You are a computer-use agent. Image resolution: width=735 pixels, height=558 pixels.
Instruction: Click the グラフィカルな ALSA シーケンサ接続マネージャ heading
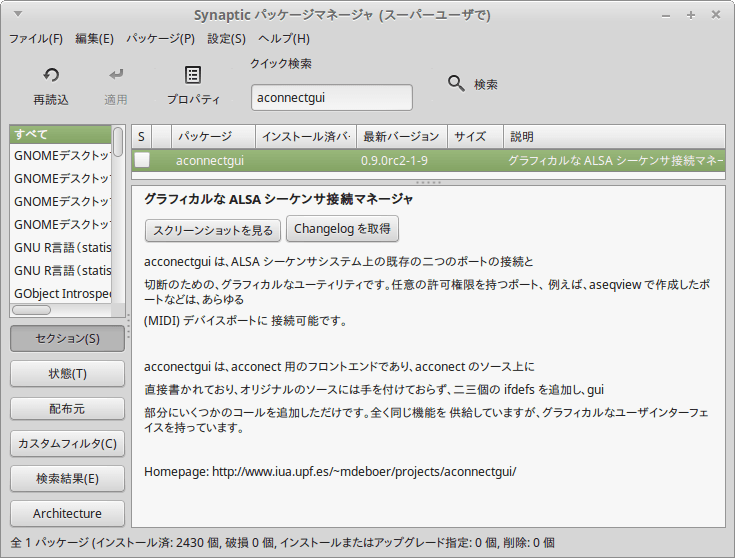click(x=278, y=199)
